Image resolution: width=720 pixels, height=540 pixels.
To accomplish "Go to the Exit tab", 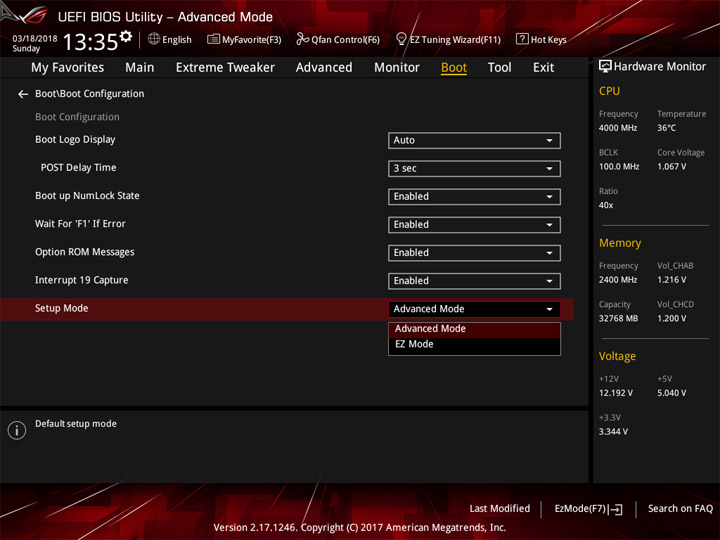I will tap(543, 68).
